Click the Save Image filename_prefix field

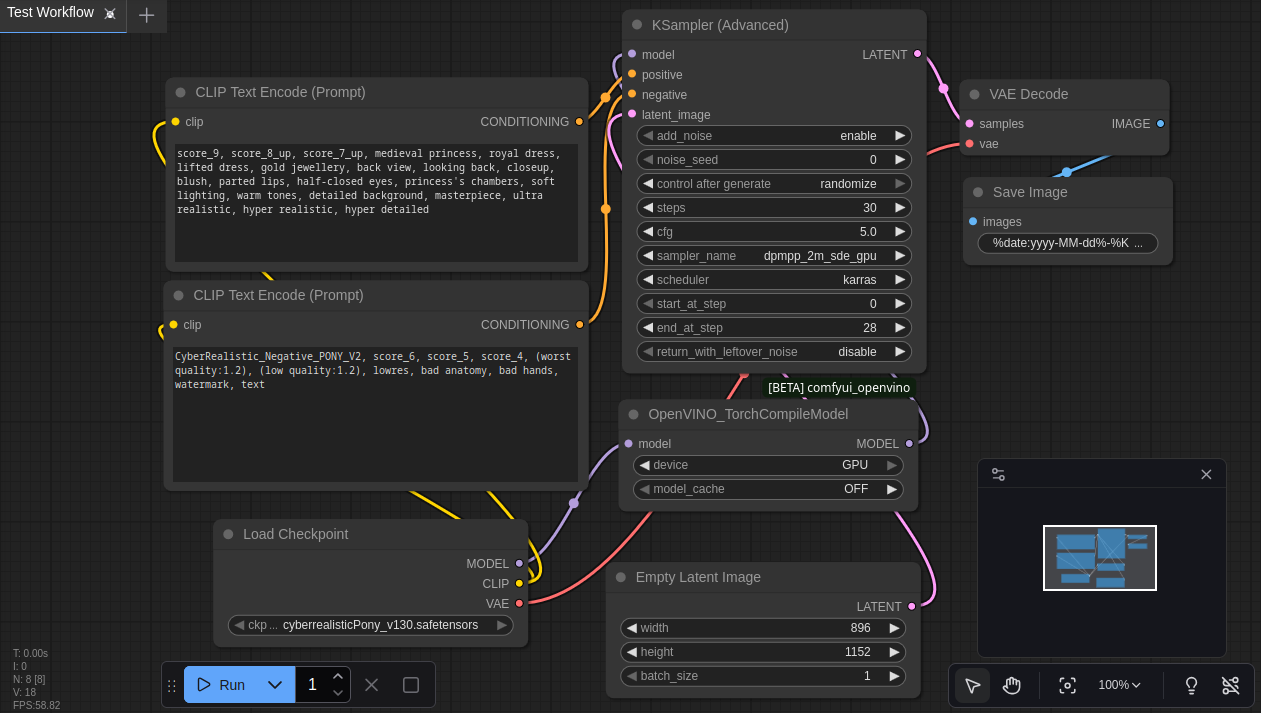pos(1067,243)
